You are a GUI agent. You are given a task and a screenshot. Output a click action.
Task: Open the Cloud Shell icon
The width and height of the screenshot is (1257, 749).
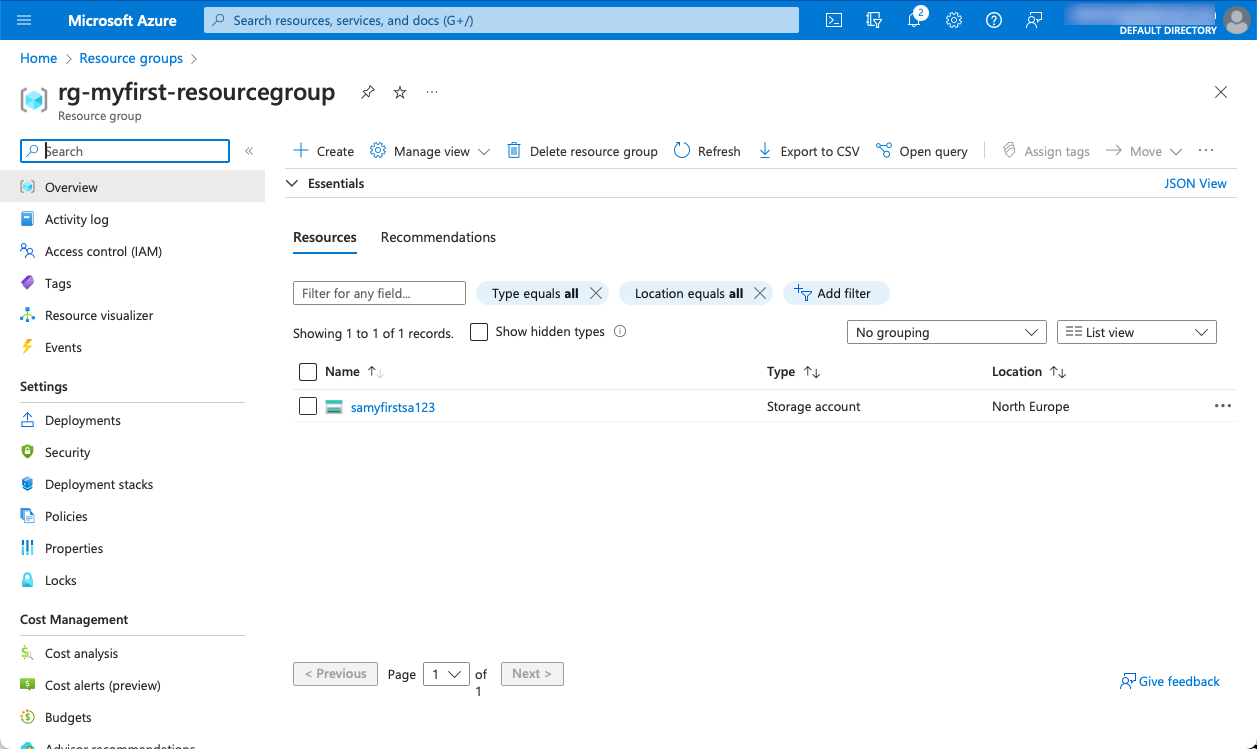[x=833, y=20]
